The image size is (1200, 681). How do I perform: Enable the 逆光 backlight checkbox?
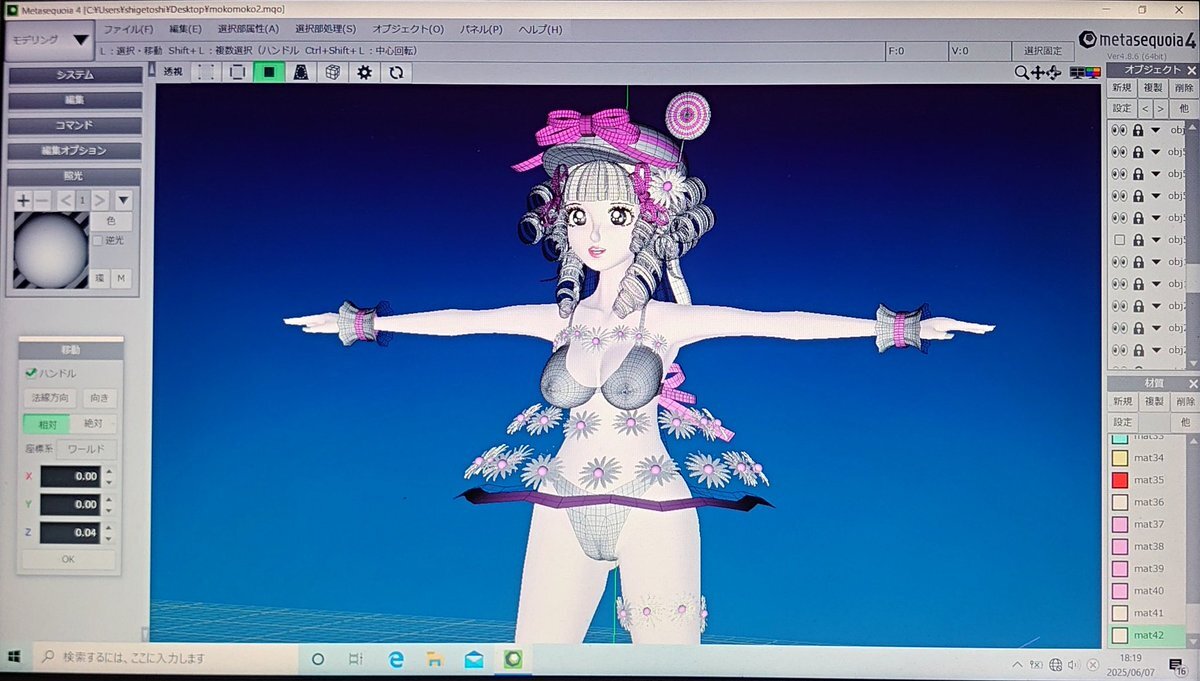click(97, 241)
